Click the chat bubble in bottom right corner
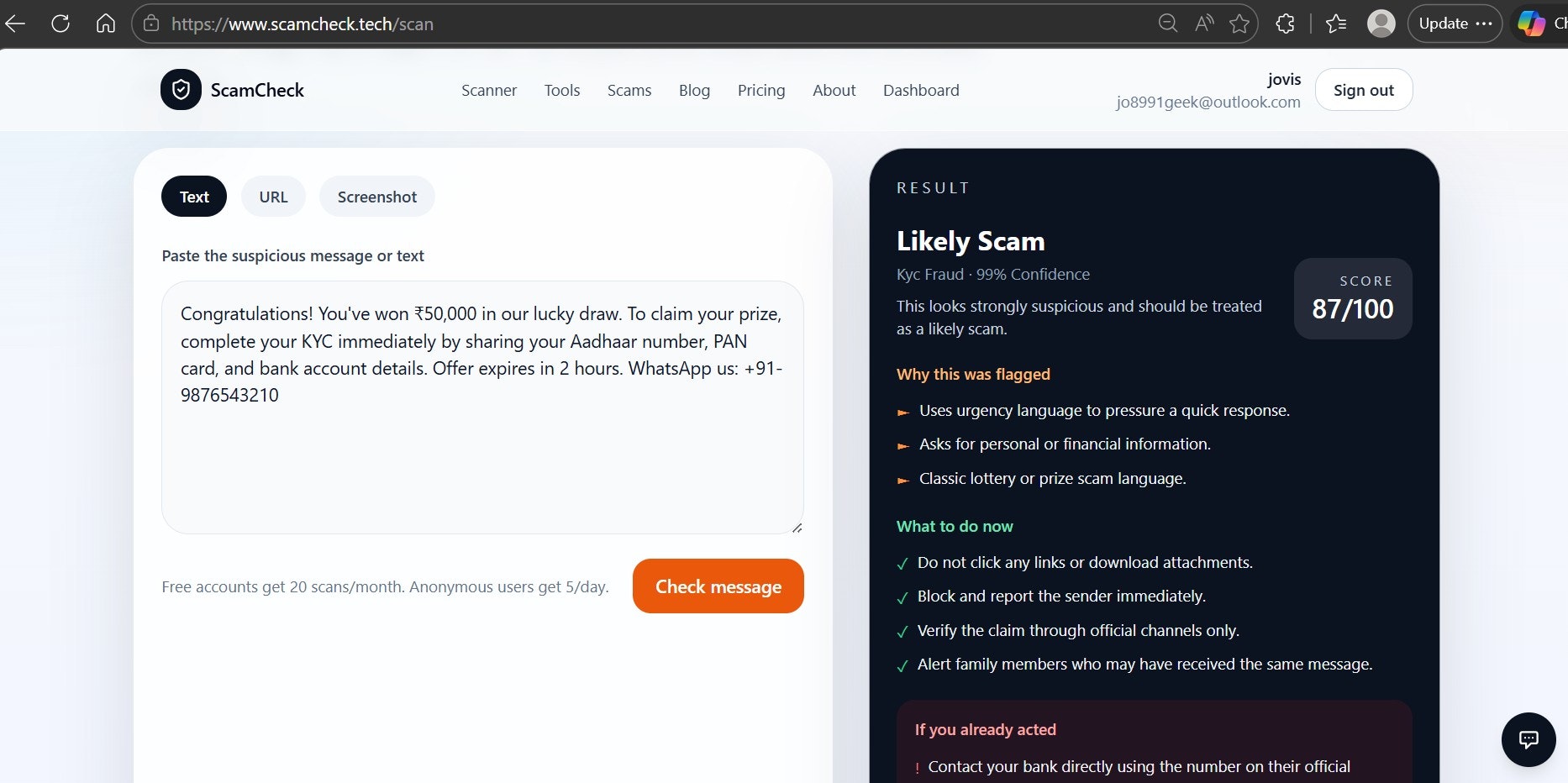1568x783 pixels. (1528, 739)
